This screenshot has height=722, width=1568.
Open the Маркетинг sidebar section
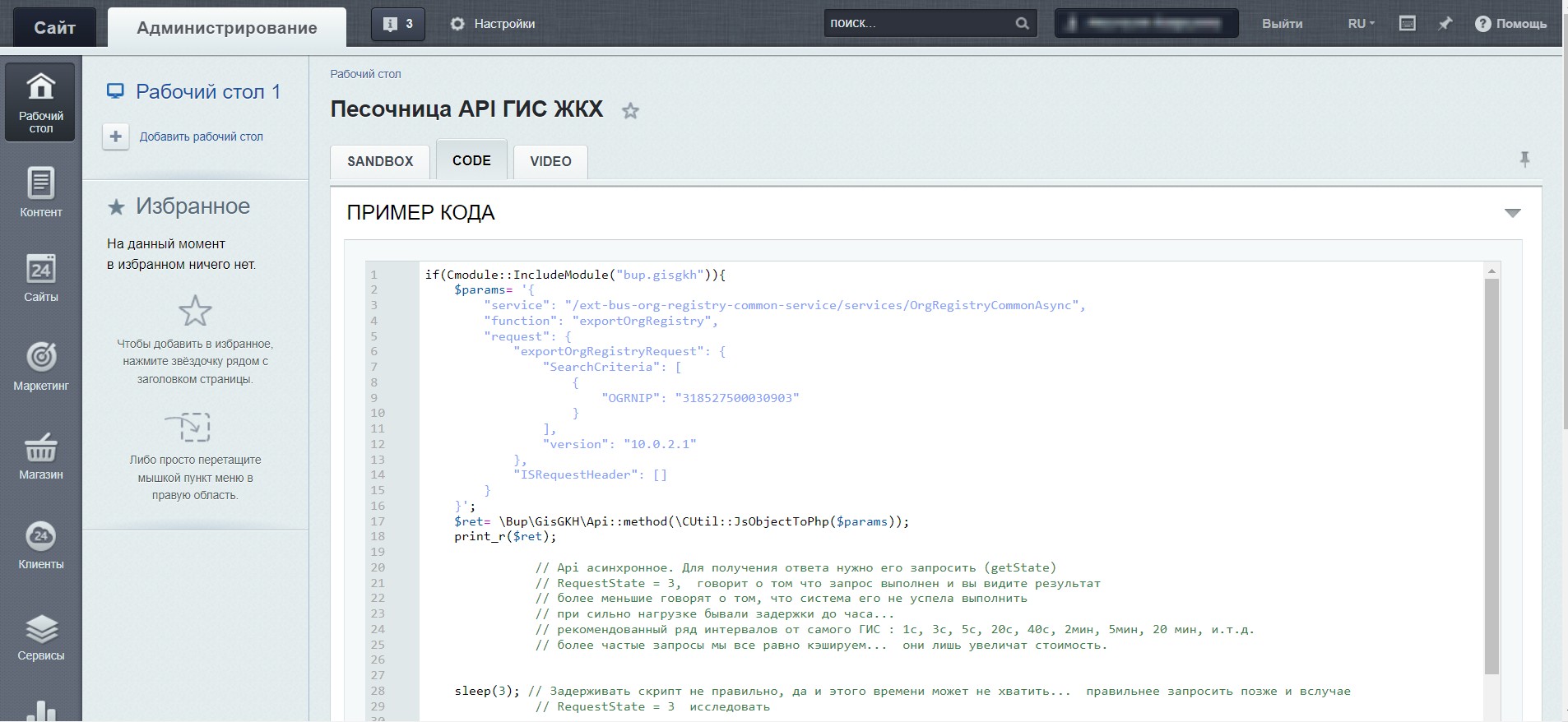coord(40,366)
